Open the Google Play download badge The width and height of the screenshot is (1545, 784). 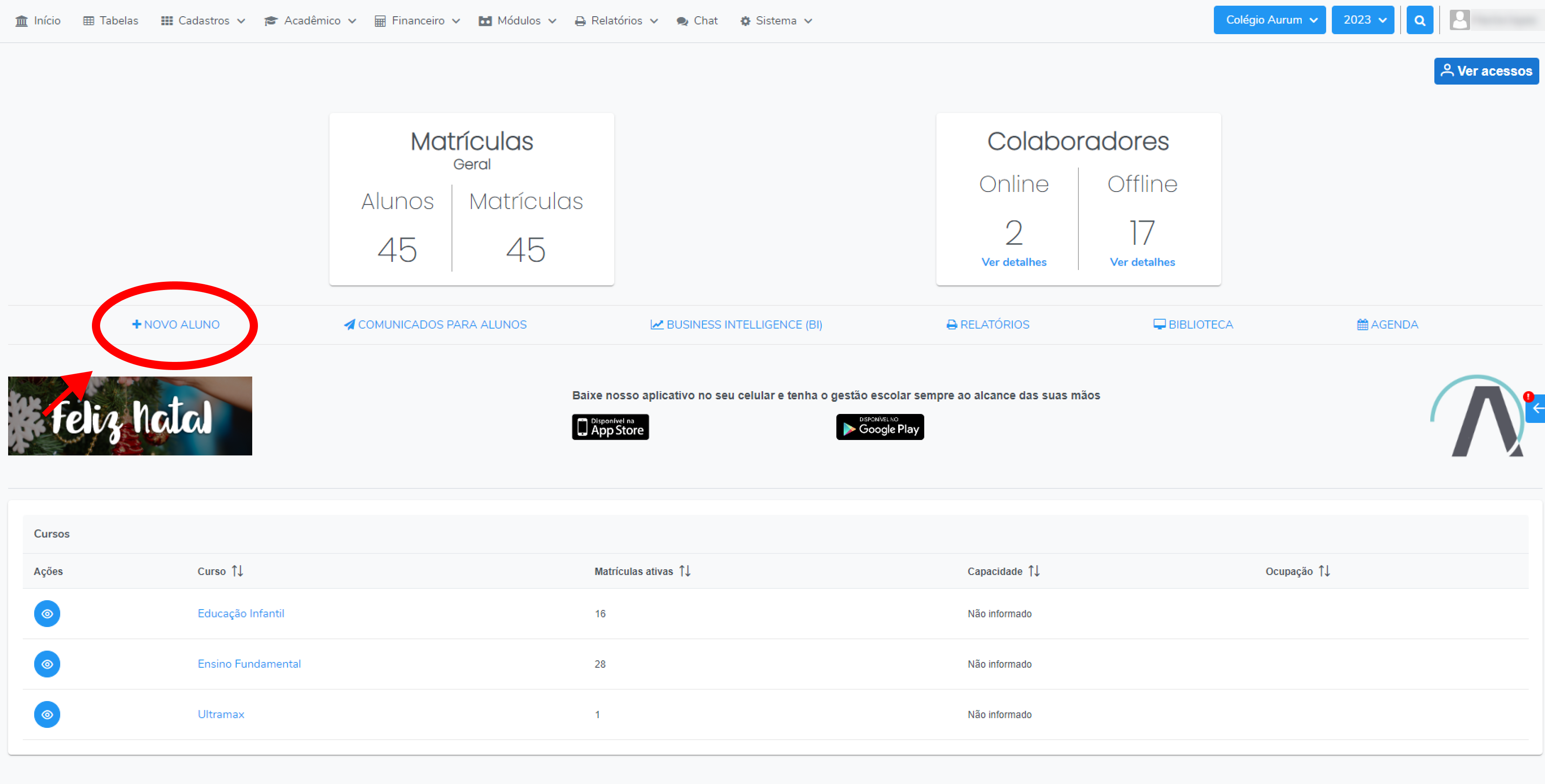click(879, 427)
